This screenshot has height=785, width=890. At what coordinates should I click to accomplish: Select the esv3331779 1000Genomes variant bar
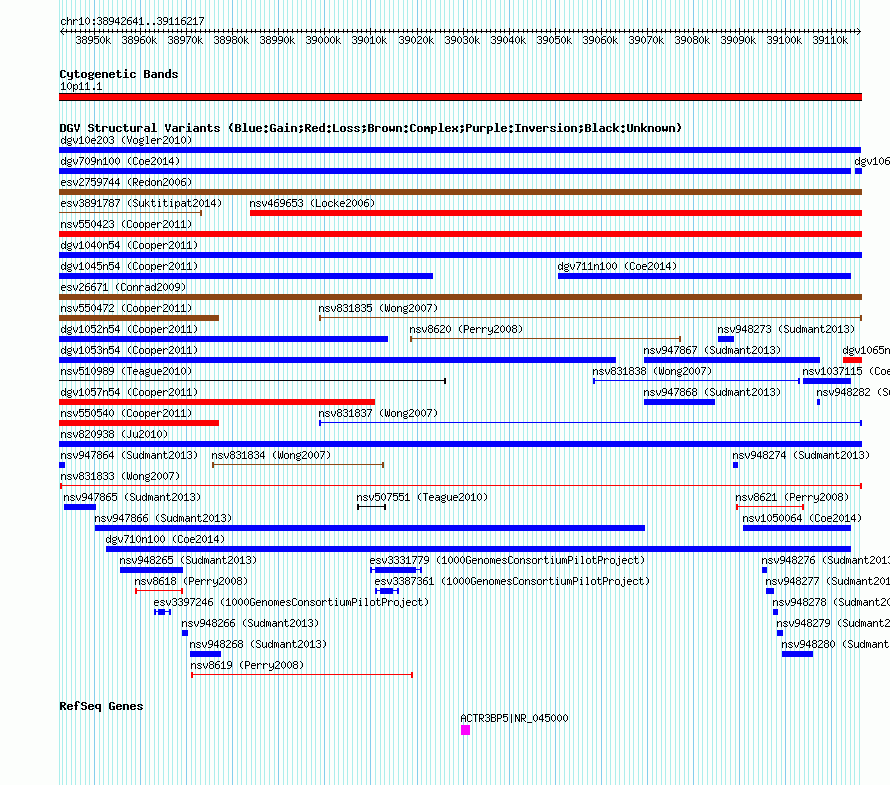(396, 570)
